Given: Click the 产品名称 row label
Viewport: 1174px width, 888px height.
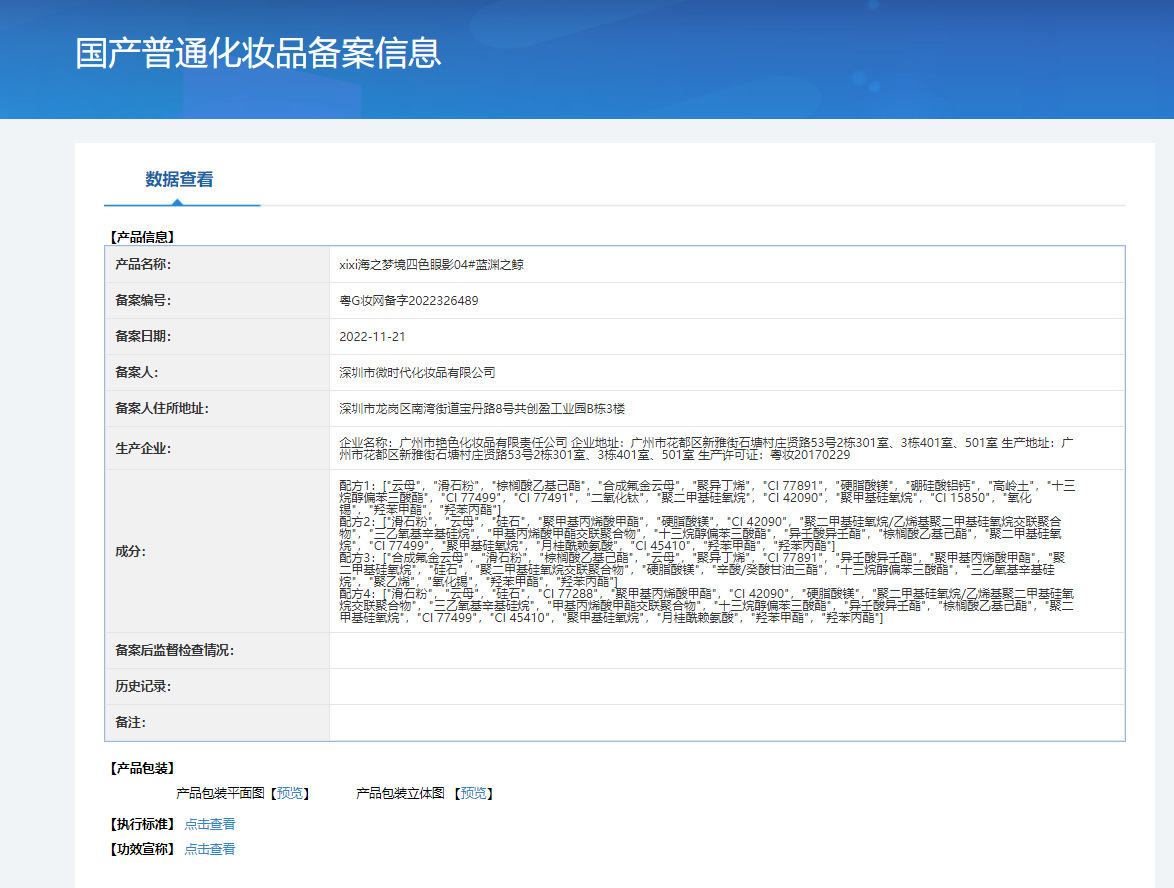Looking at the screenshot, I should 143,264.
